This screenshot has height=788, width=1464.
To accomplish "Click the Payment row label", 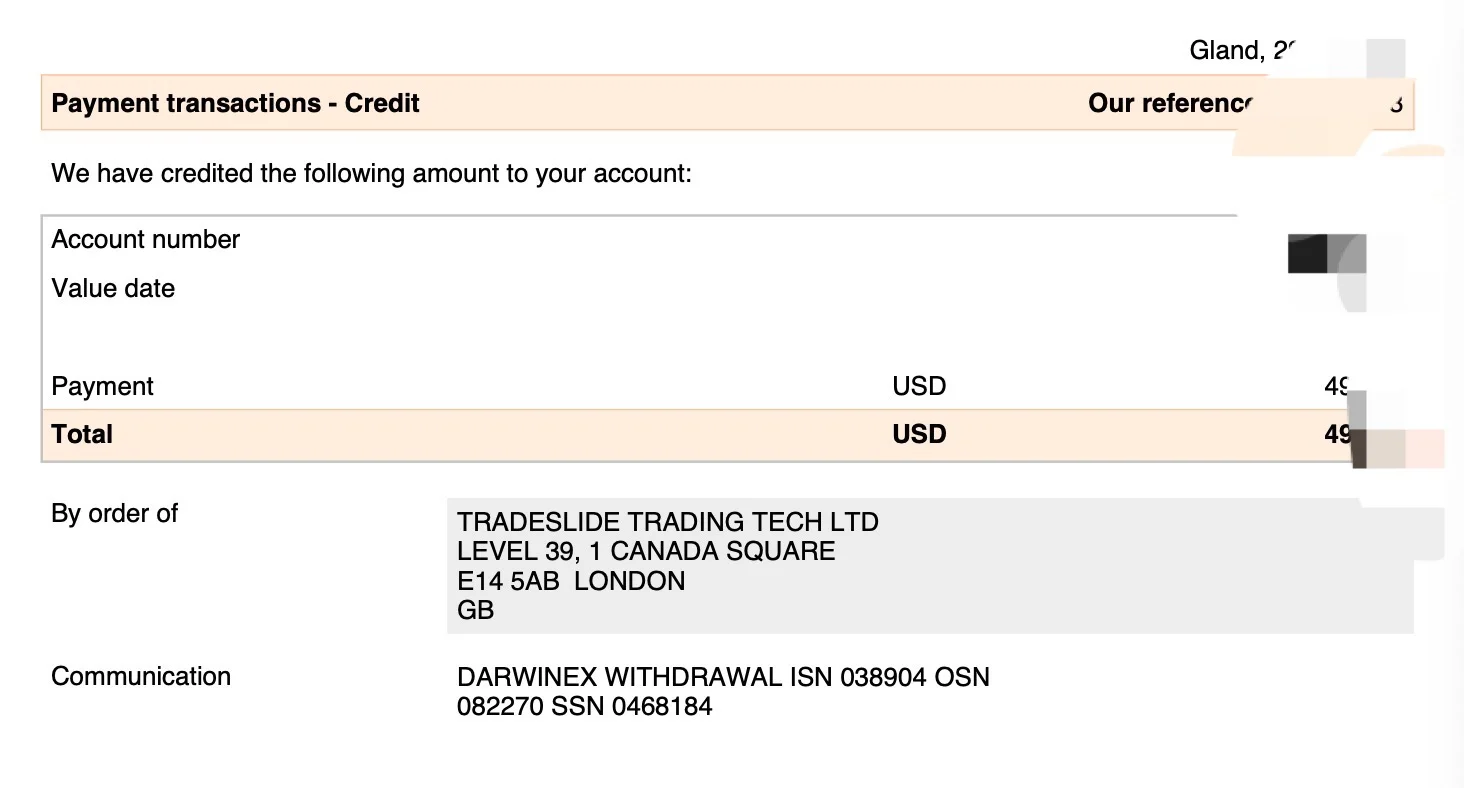I will (102, 387).
